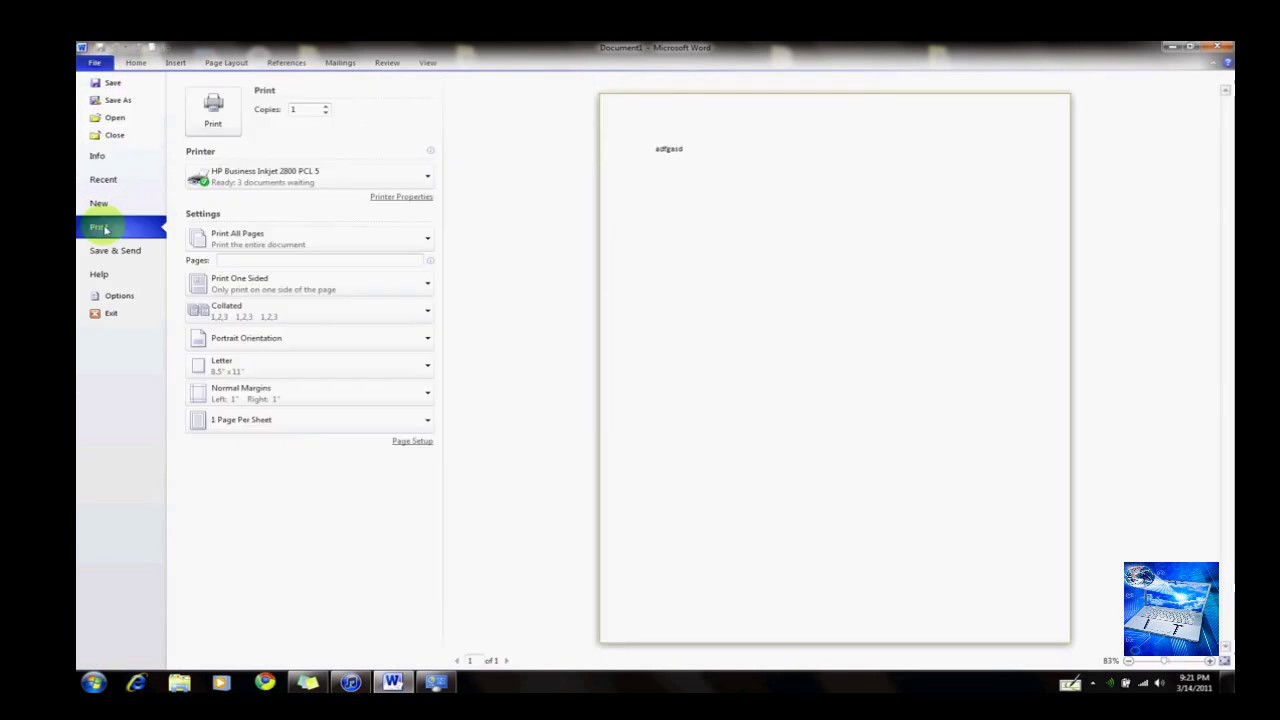
Task: Expand the Print All Pages dropdown
Action: click(310, 239)
